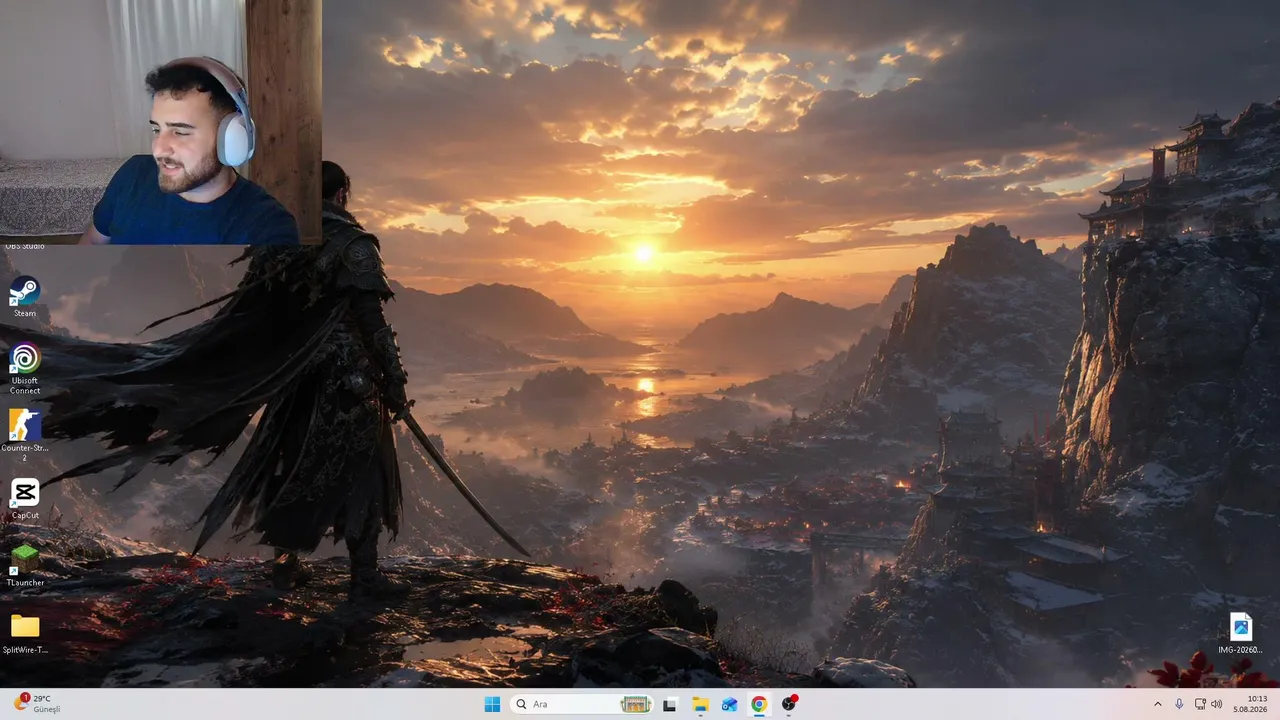Click the microphone icon in system tray
The image size is (1280, 720).
pyautogui.click(x=1179, y=704)
